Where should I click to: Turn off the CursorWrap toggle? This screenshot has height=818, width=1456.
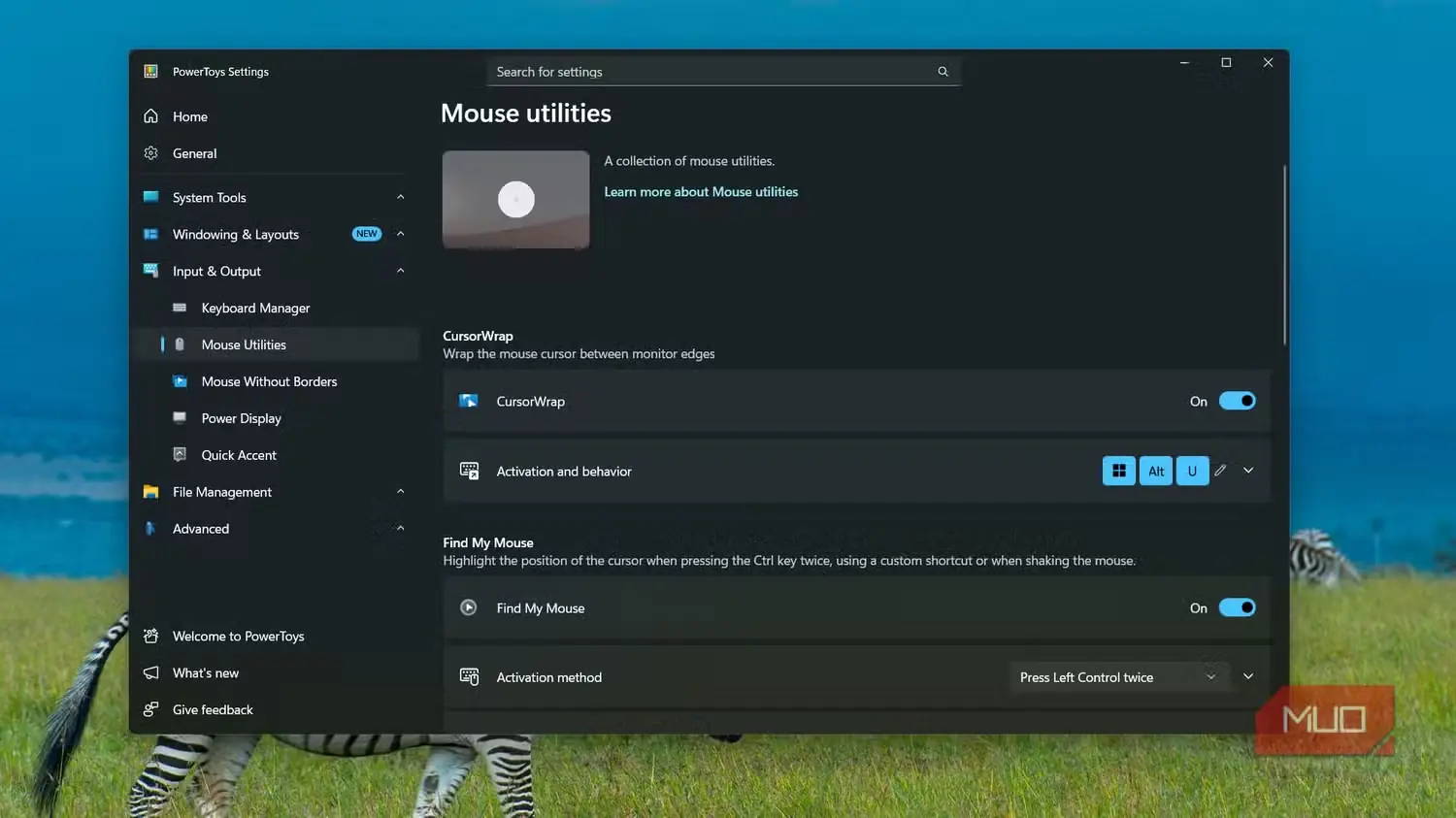coord(1237,401)
